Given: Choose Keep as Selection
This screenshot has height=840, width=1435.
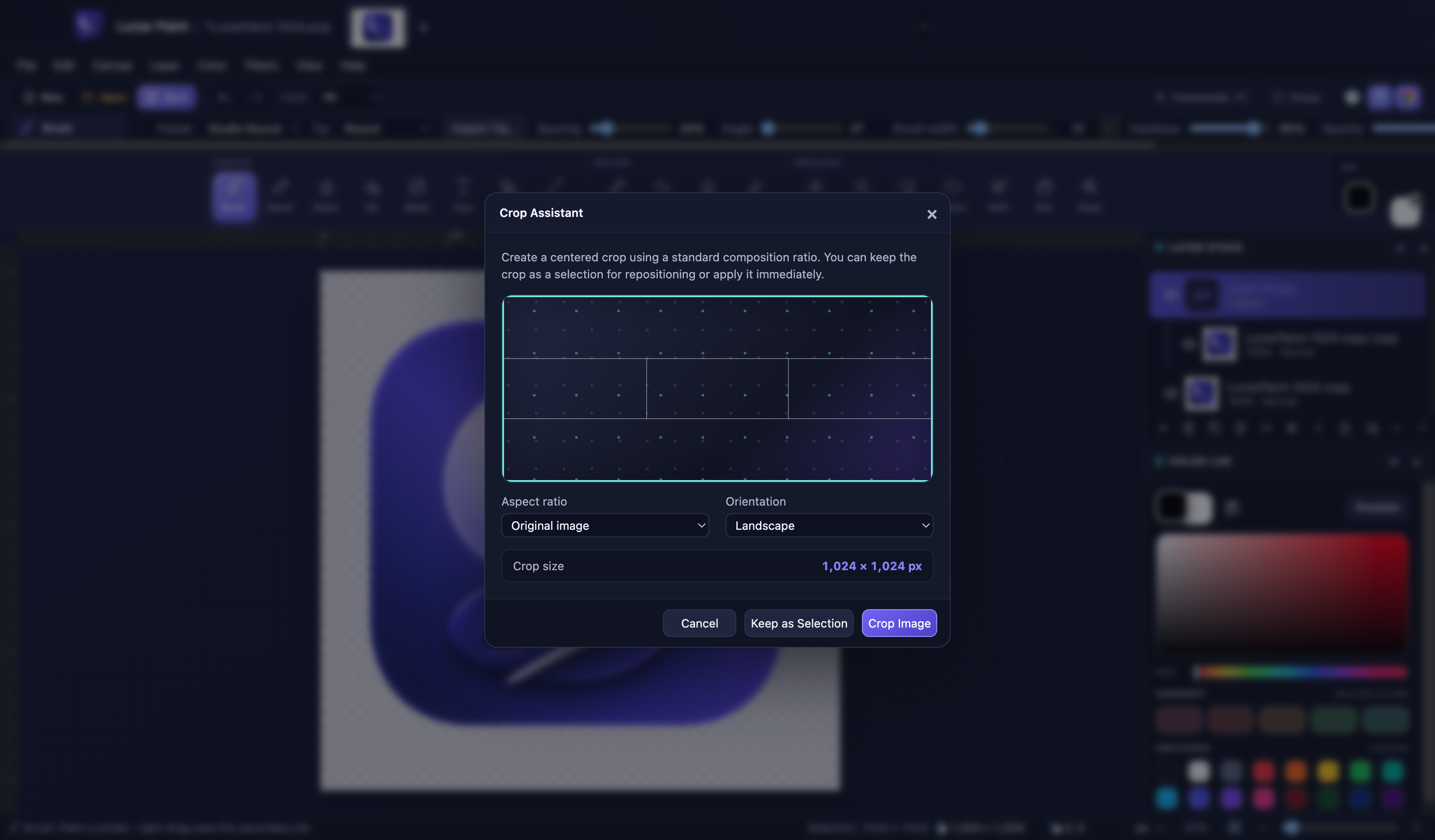Looking at the screenshot, I should (x=799, y=623).
